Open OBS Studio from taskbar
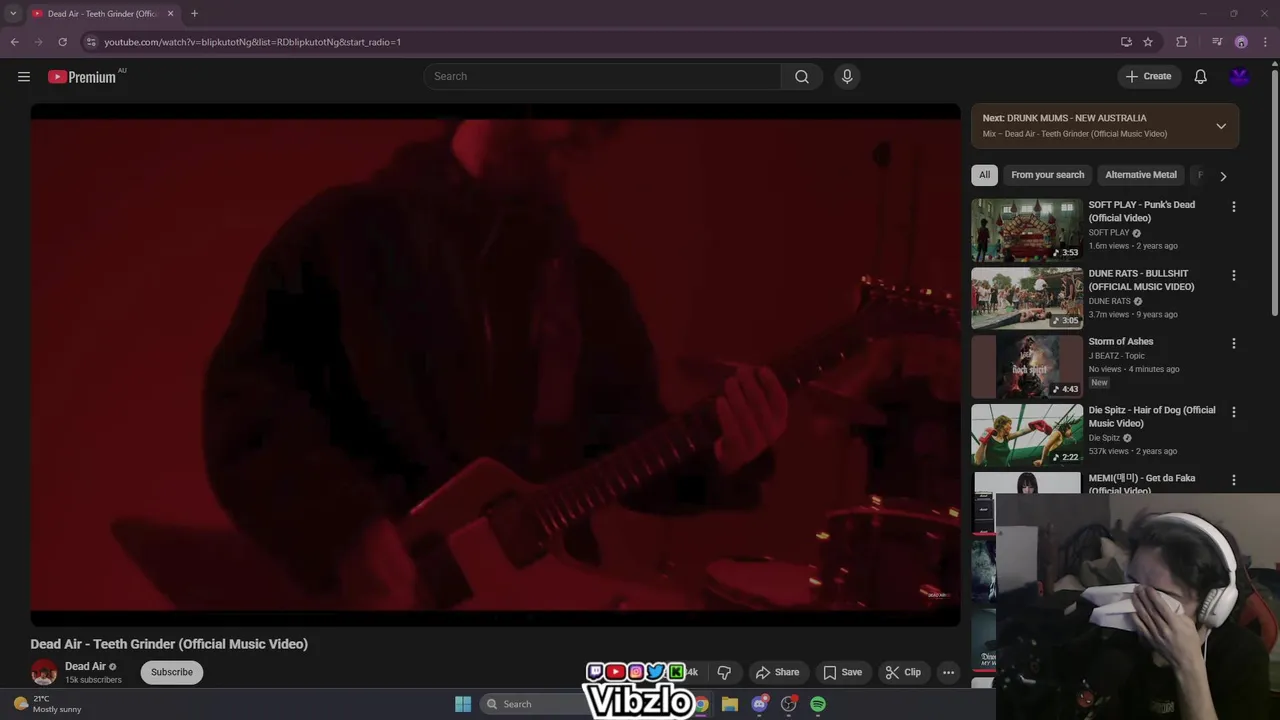This screenshot has width=1280, height=720. (789, 704)
